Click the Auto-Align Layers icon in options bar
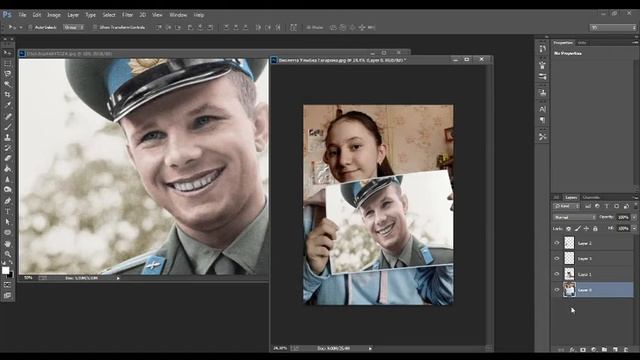The height and width of the screenshot is (360, 640). [x=293, y=27]
